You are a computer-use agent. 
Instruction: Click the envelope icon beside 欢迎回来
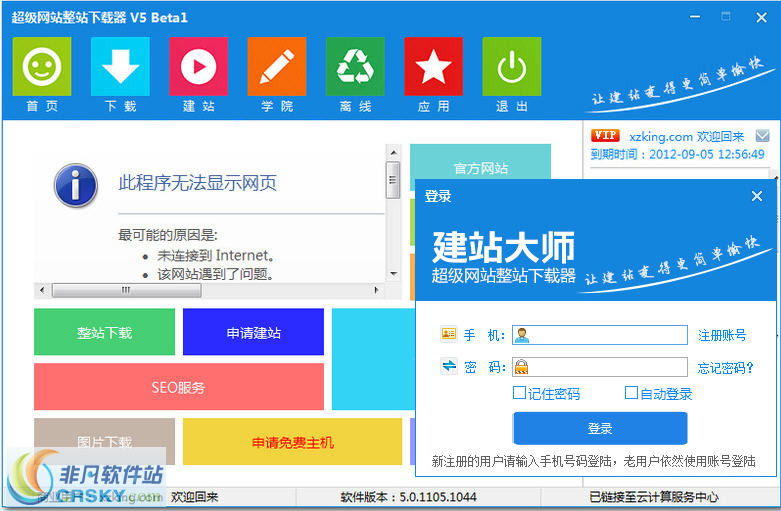click(x=763, y=136)
